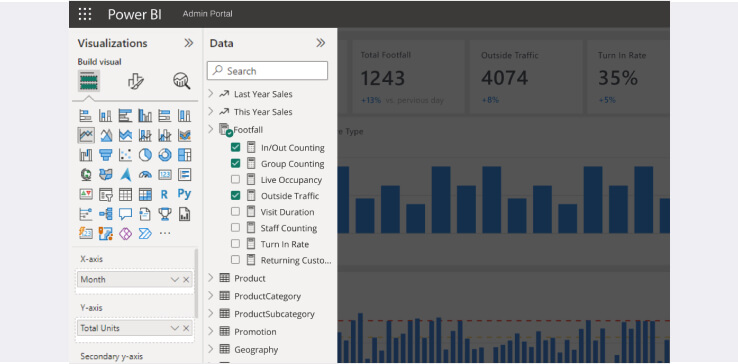The height and width of the screenshot is (364, 738).
Task: Remove Total Units from Y-axis
Action: (x=186, y=328)
